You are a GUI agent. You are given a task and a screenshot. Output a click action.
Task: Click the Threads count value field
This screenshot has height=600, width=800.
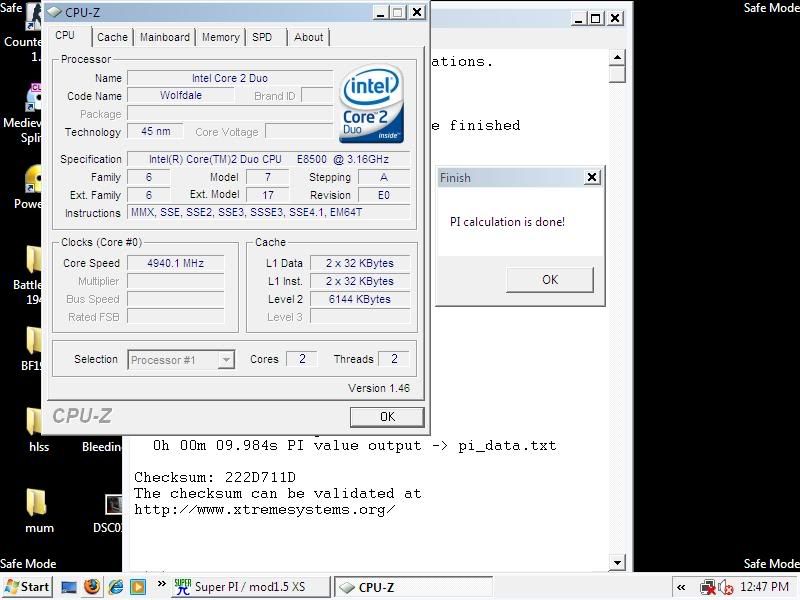tap(394, 359)
